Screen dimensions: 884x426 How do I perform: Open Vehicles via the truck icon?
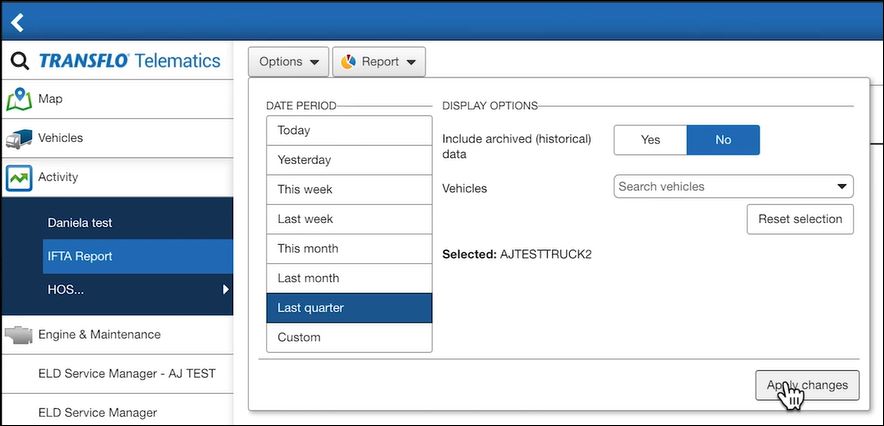(x=19, y=139)
